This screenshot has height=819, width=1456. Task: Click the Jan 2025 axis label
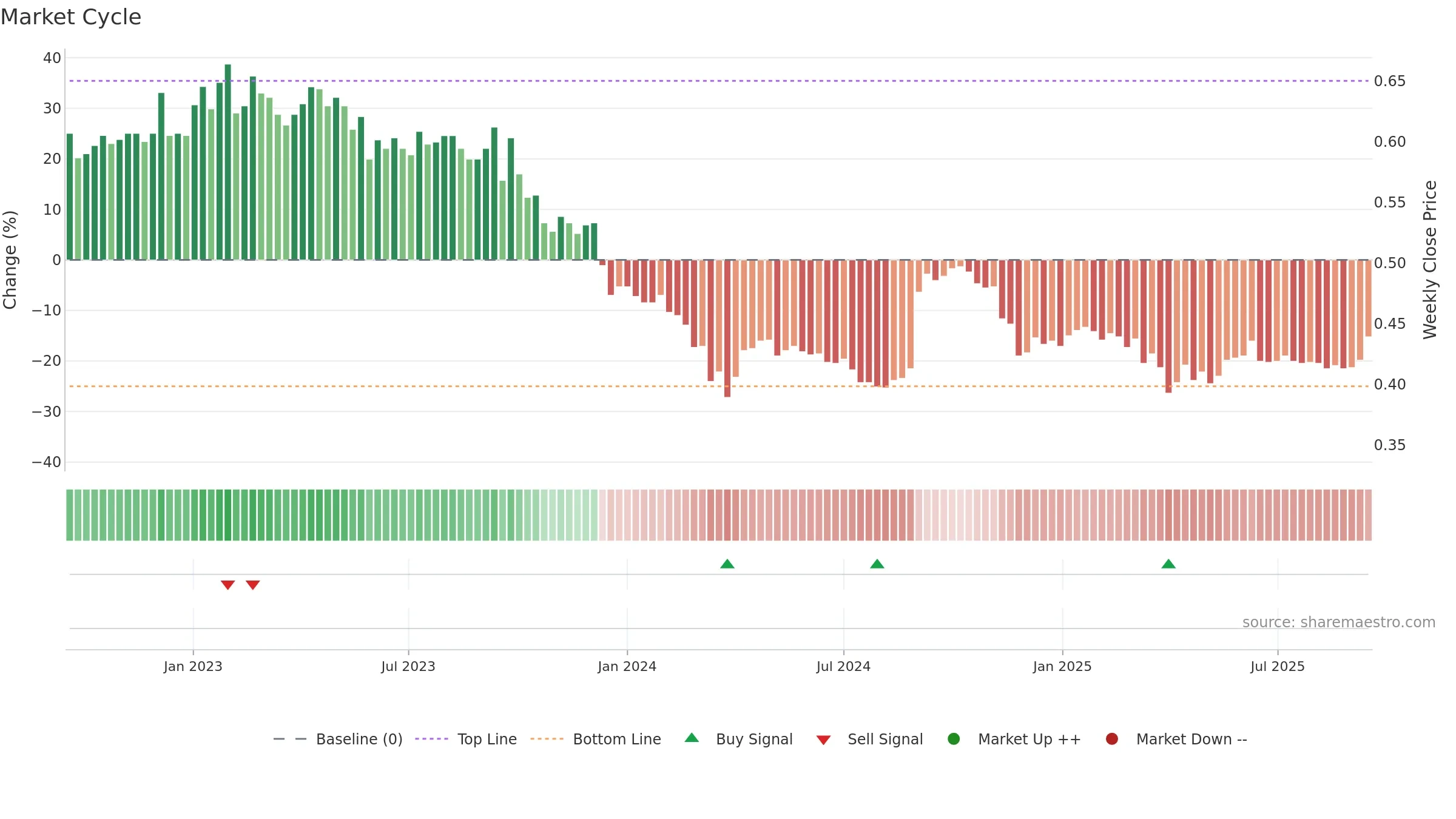pos(1062,666)
